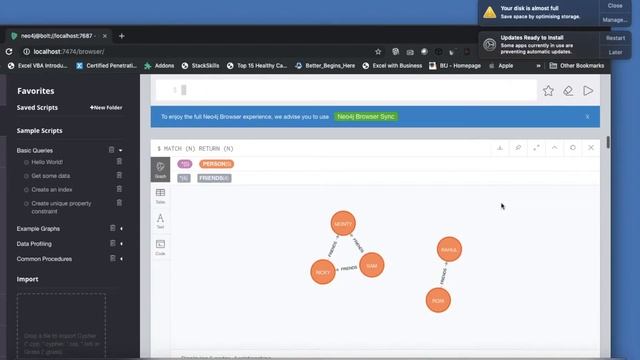Delete the Hello World! script
Screen dimensions: 640x360
(119, 162)
